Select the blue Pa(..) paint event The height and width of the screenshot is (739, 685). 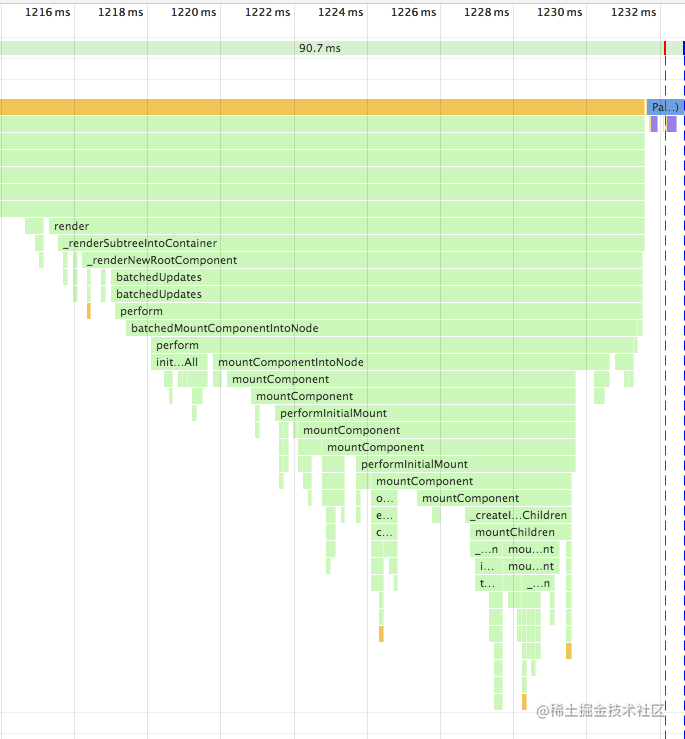coord(665,107)
